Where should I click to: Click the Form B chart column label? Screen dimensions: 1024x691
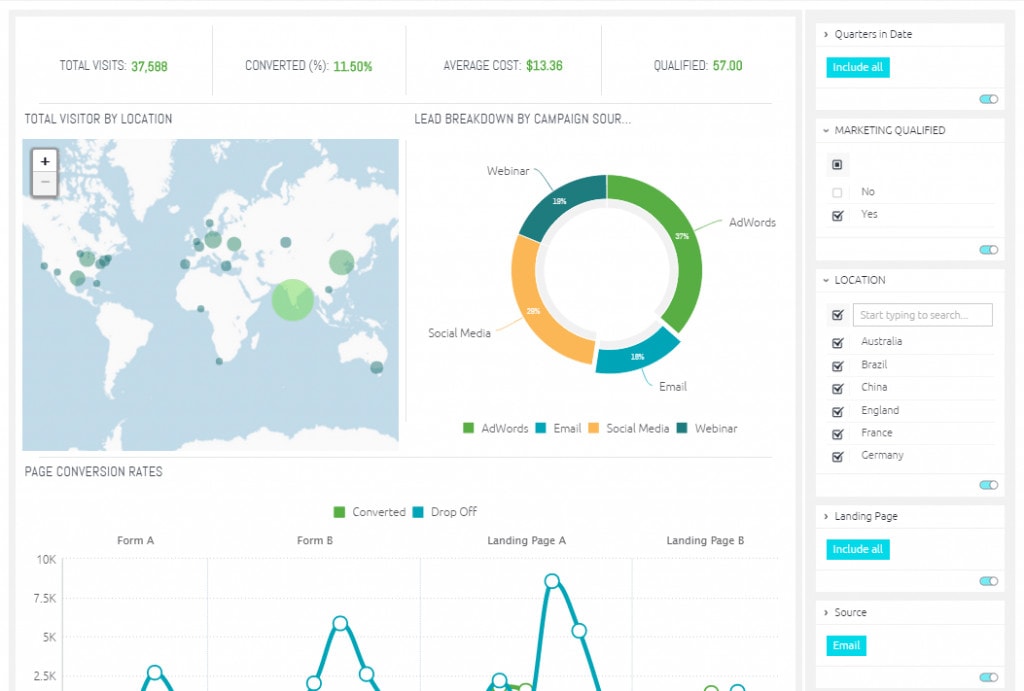click(315, 541)
